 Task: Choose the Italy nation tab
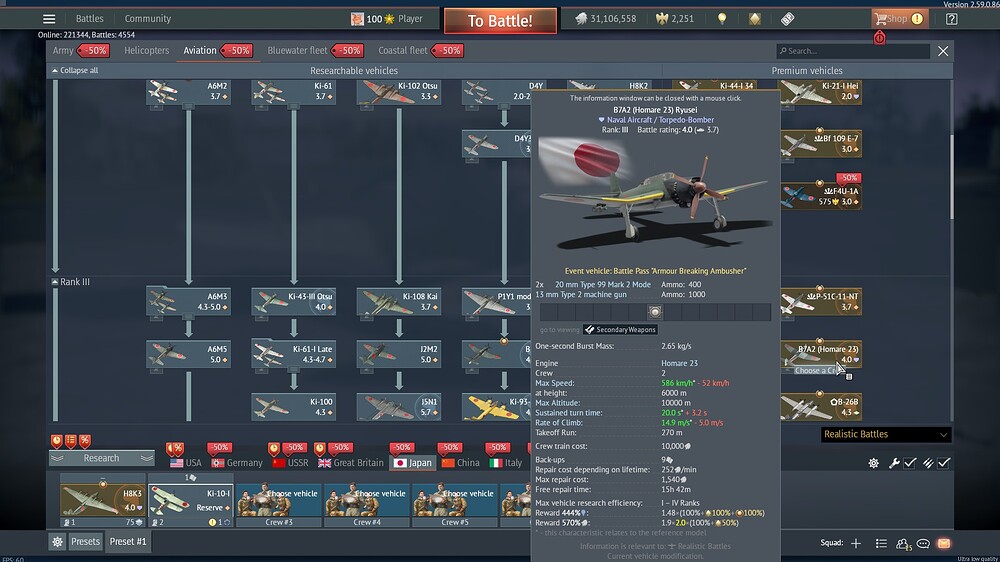point(506,462)
